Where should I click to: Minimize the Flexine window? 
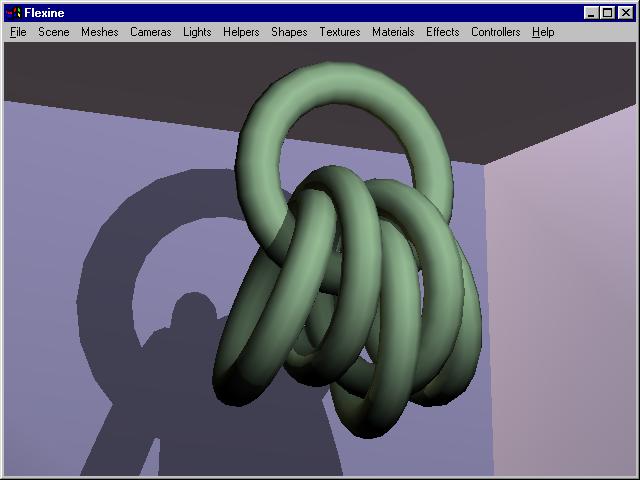(591, 13)
